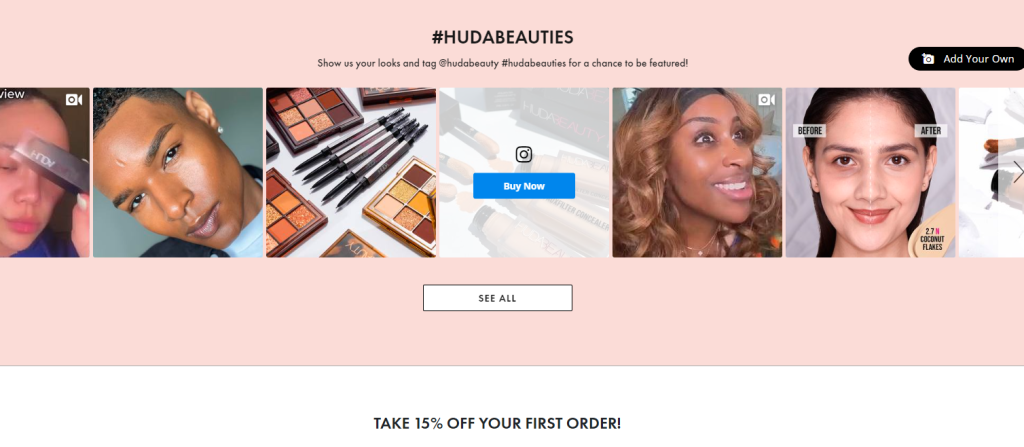Image resolution: width=1024 pixels, height=447 pixels.
Task: Open the eyeshadow palettes and pencils photo
Action: click(351, 173)
